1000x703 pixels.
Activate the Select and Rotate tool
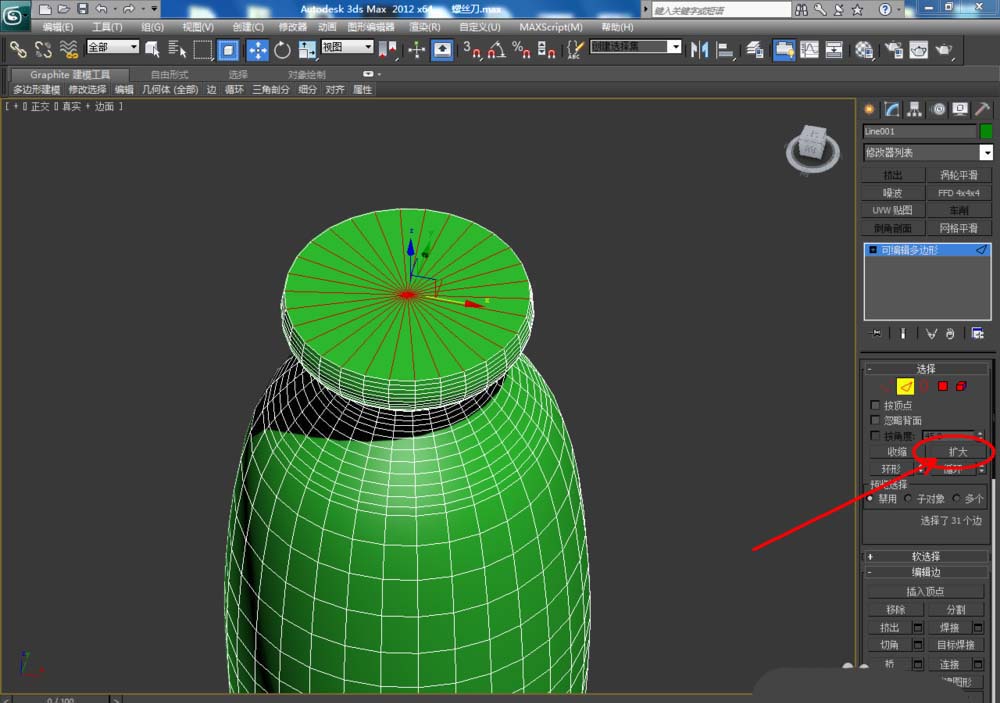(282, 49)
